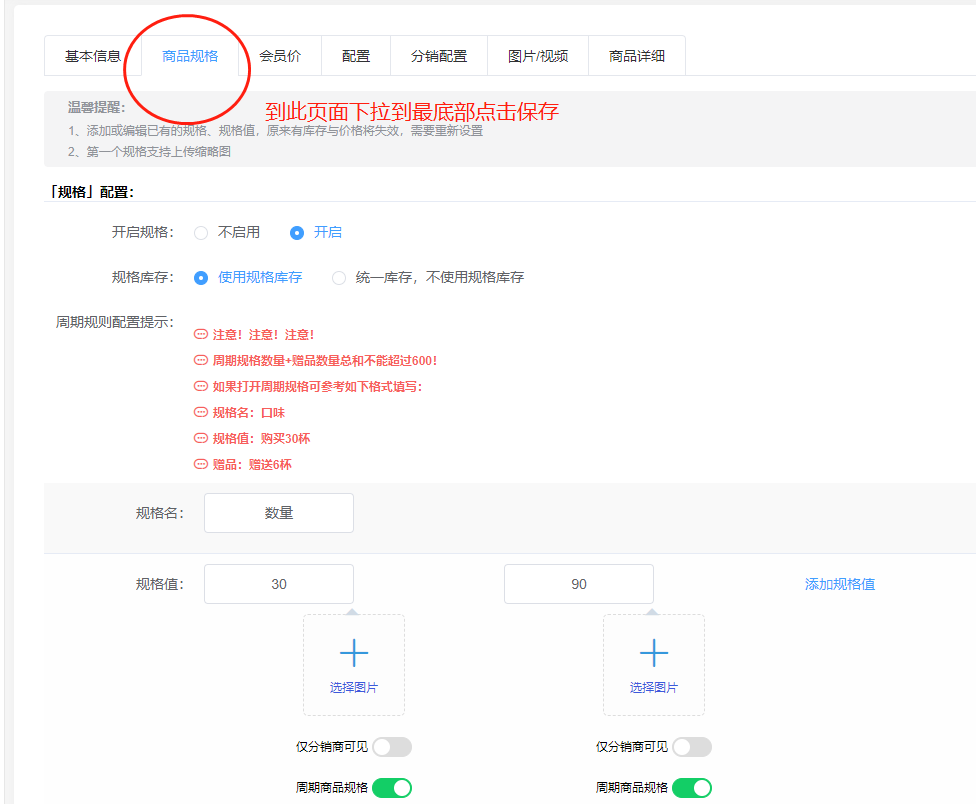
Task: Click 选择图片 label under the 90 value
Action: tap(654, 687)
